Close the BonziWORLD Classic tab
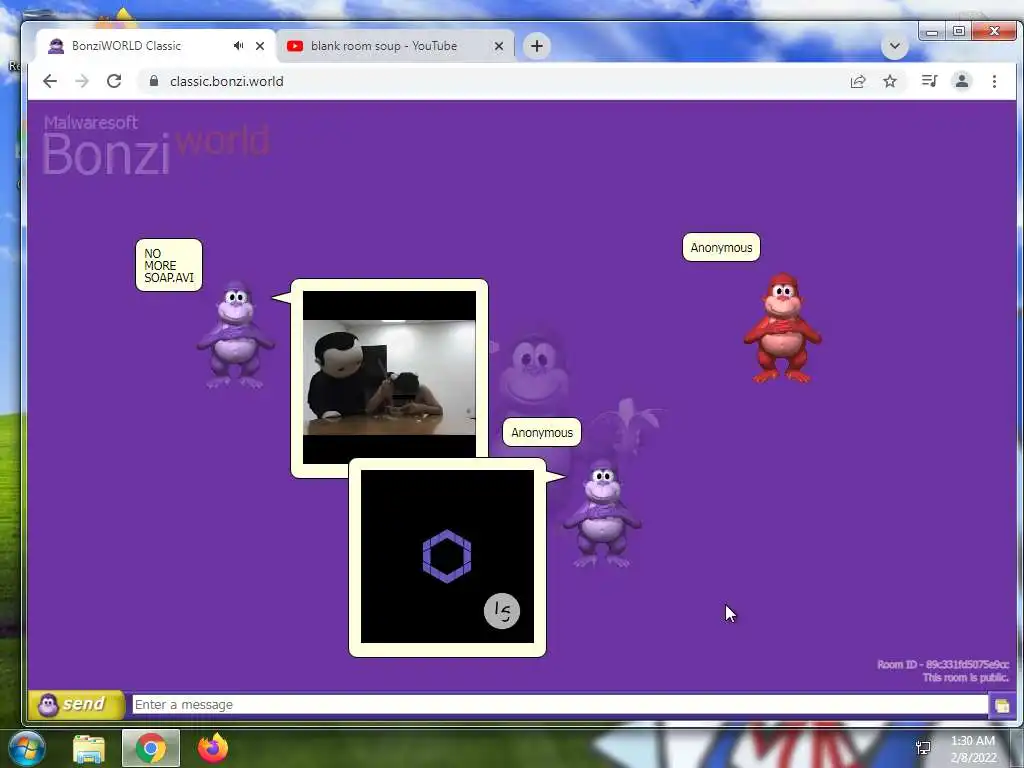 (260, 46)
